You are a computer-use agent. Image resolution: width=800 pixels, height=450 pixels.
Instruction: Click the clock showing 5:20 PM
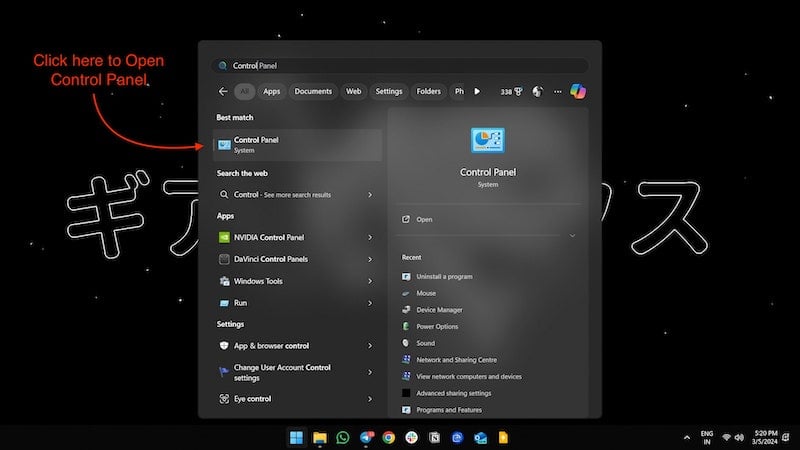(x=764, y=438)
